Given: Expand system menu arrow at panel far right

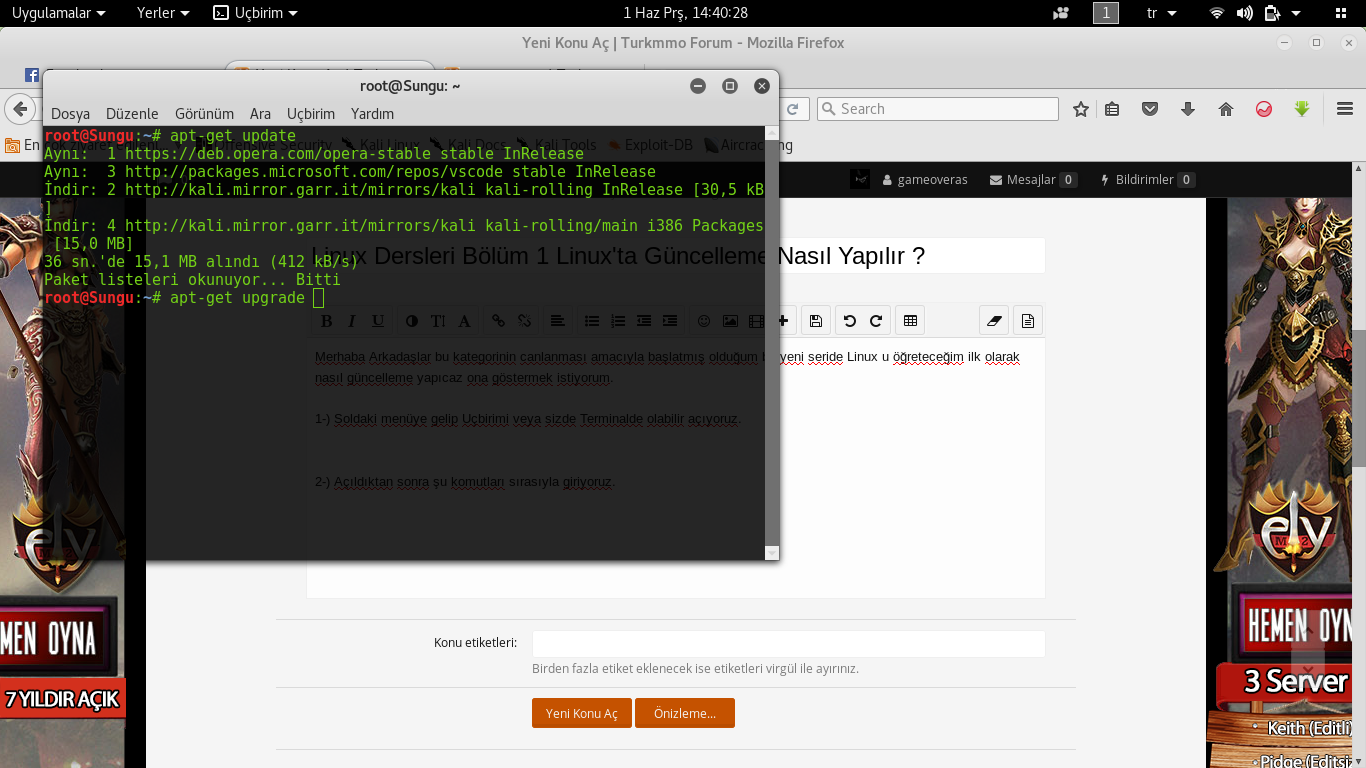Looking at the screenshot, I should (1297, 14).
